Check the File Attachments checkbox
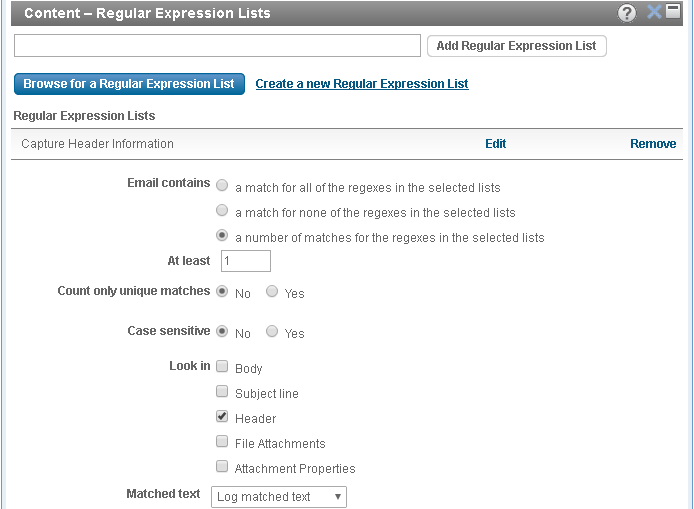Viewport: 694px width, 509px height. [222, 442]
